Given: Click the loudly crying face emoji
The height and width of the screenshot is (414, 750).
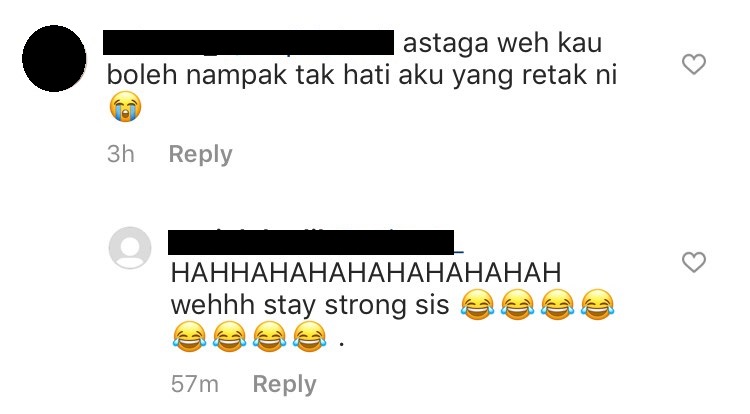Looking at the screenshot, I should click(125, 107).
